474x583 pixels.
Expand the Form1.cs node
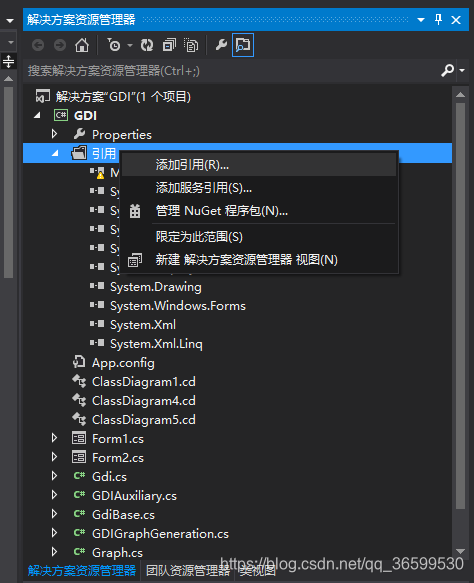click(x=54, y=438)
